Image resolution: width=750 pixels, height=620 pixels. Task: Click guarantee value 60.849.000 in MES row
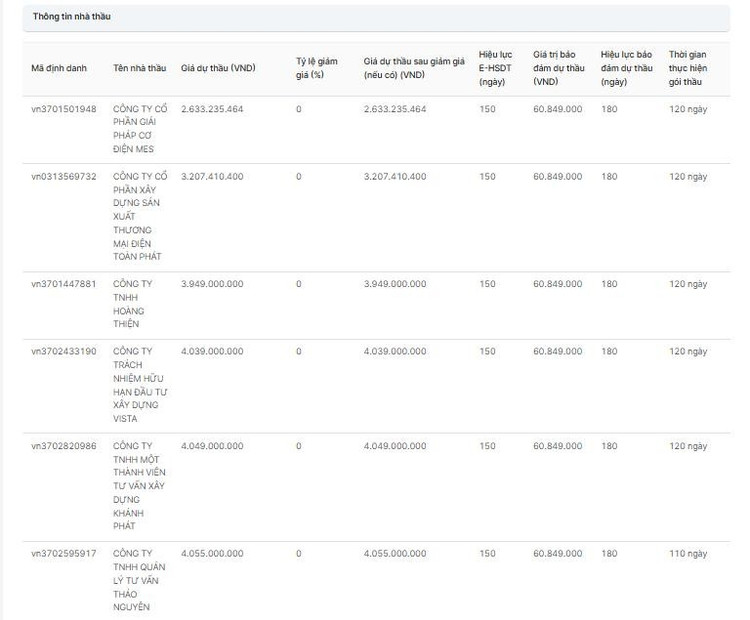tap(558, 109)
